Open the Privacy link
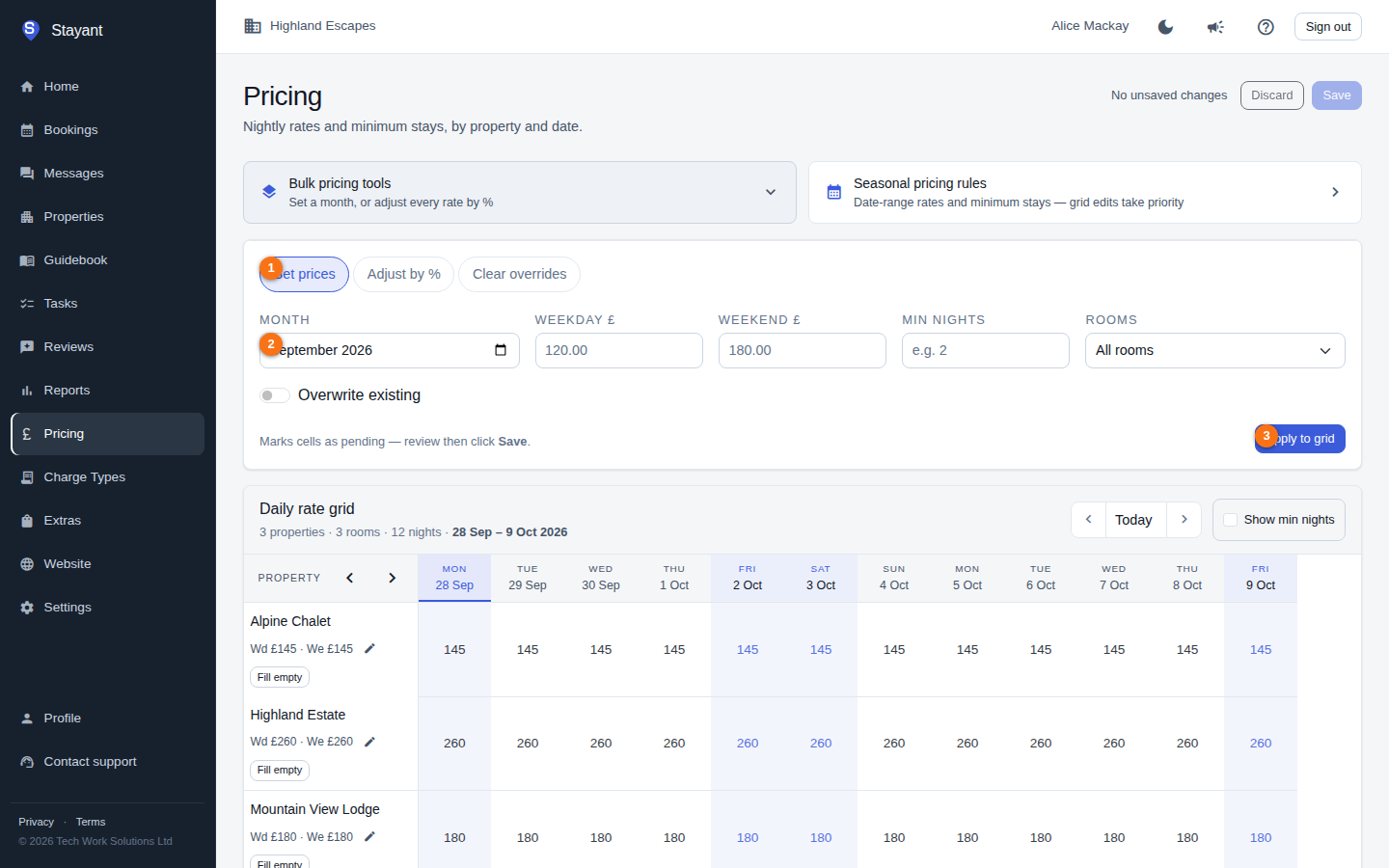1389x868 pixels. (x=36, y=822)
